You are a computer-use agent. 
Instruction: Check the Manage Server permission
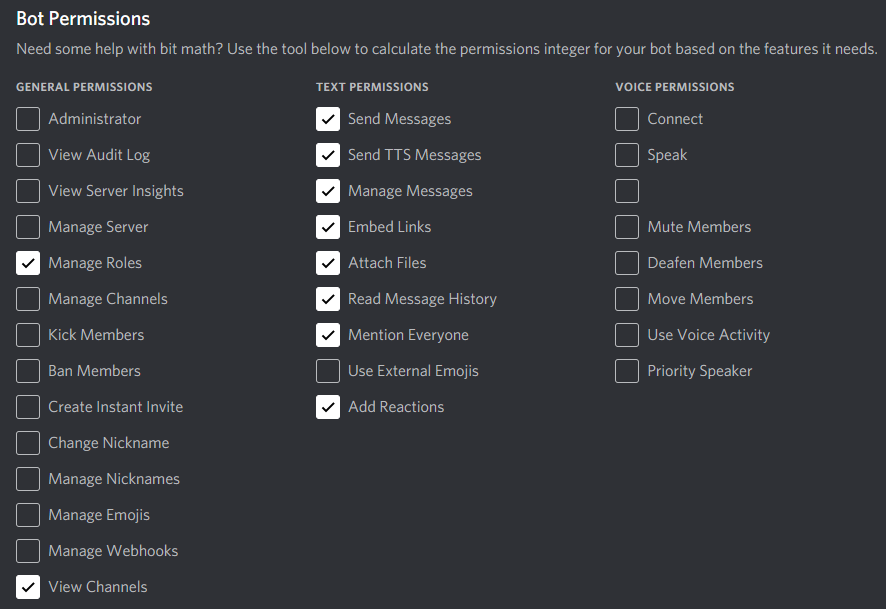[x=27, y=226]
